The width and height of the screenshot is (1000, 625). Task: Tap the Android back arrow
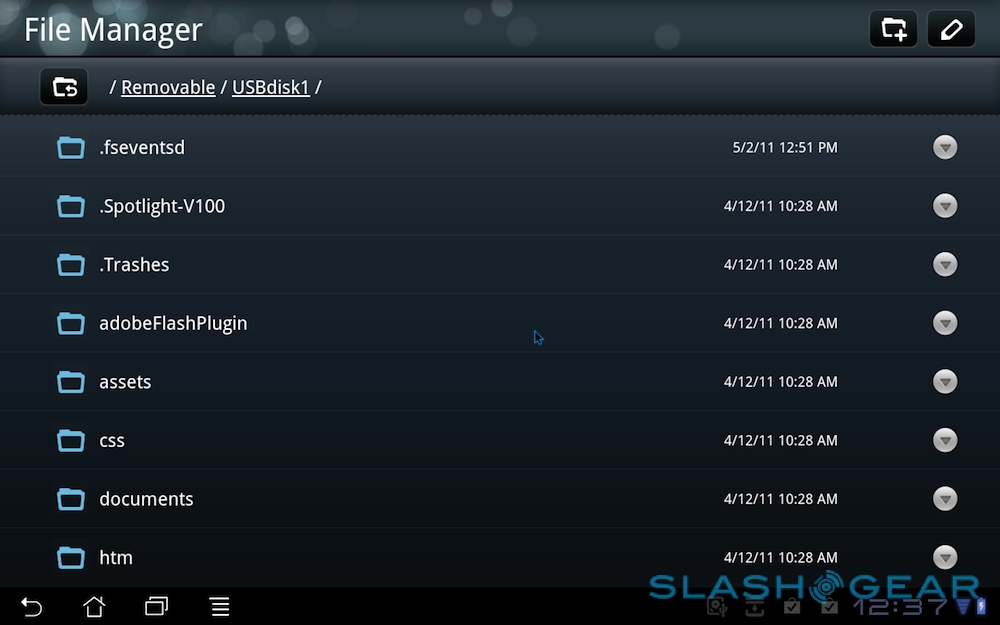(31, 607)
